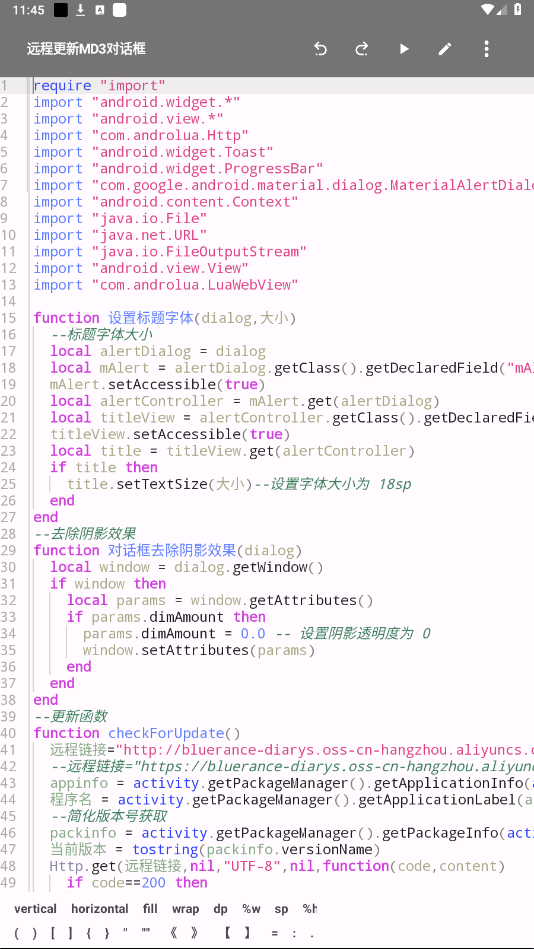Insert the "horizontal" keyword shortcut

[x=100, y=908]
